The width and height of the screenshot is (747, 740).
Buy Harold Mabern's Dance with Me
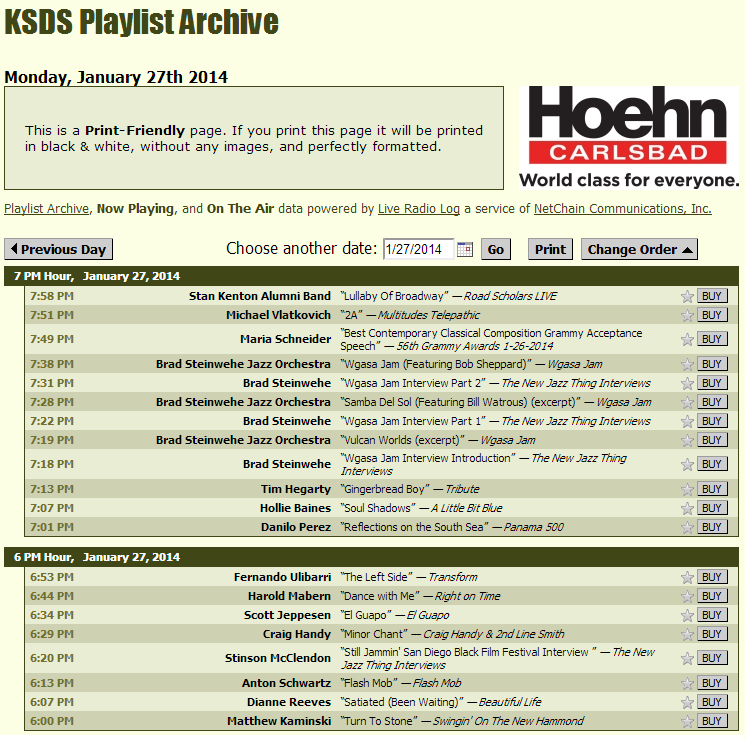714,597
